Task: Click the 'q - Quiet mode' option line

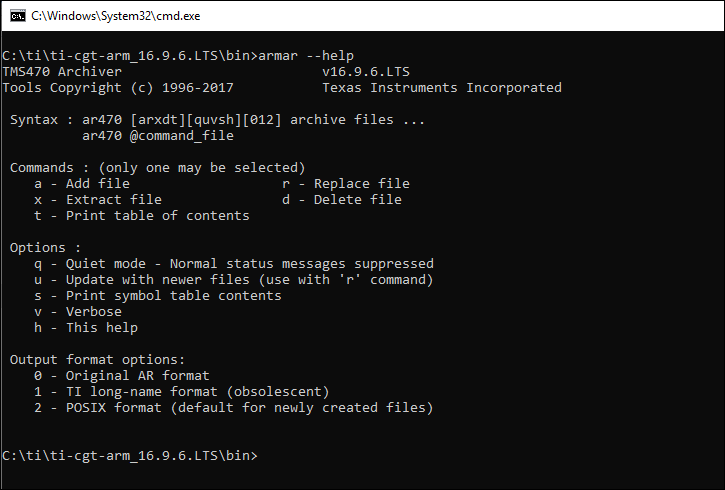Action: [234, 264]
